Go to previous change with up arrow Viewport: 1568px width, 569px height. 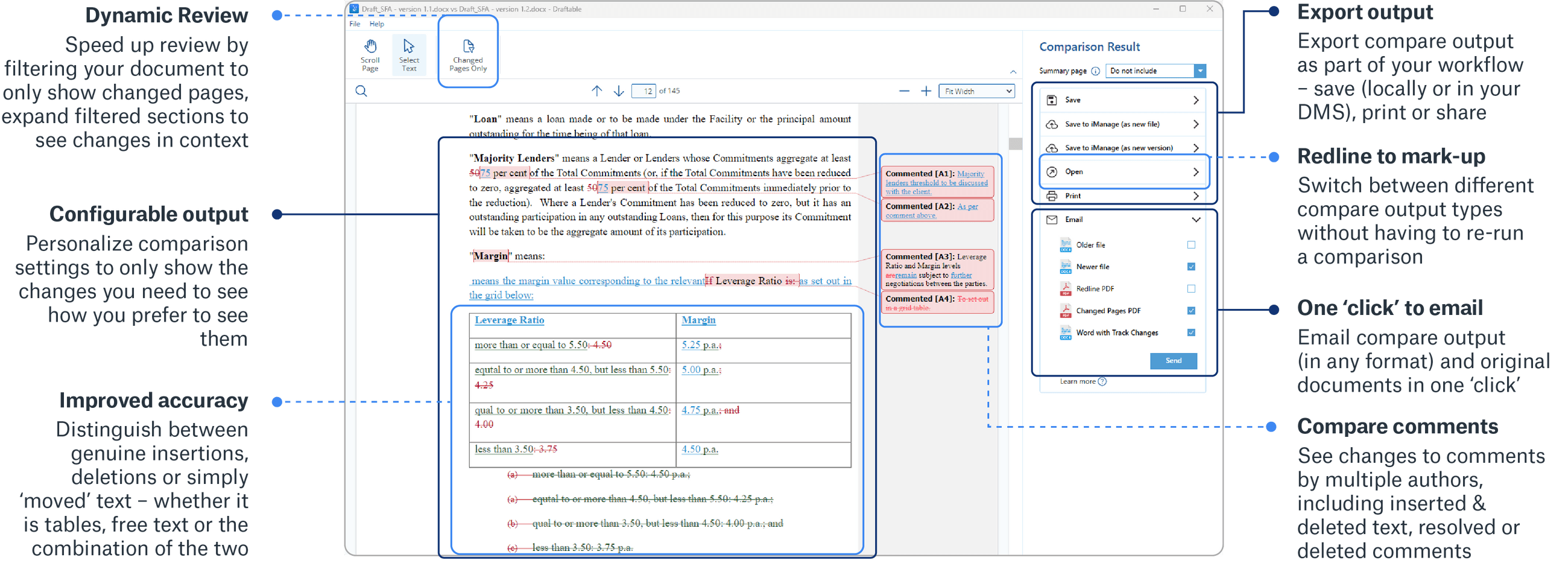[596, 91]
